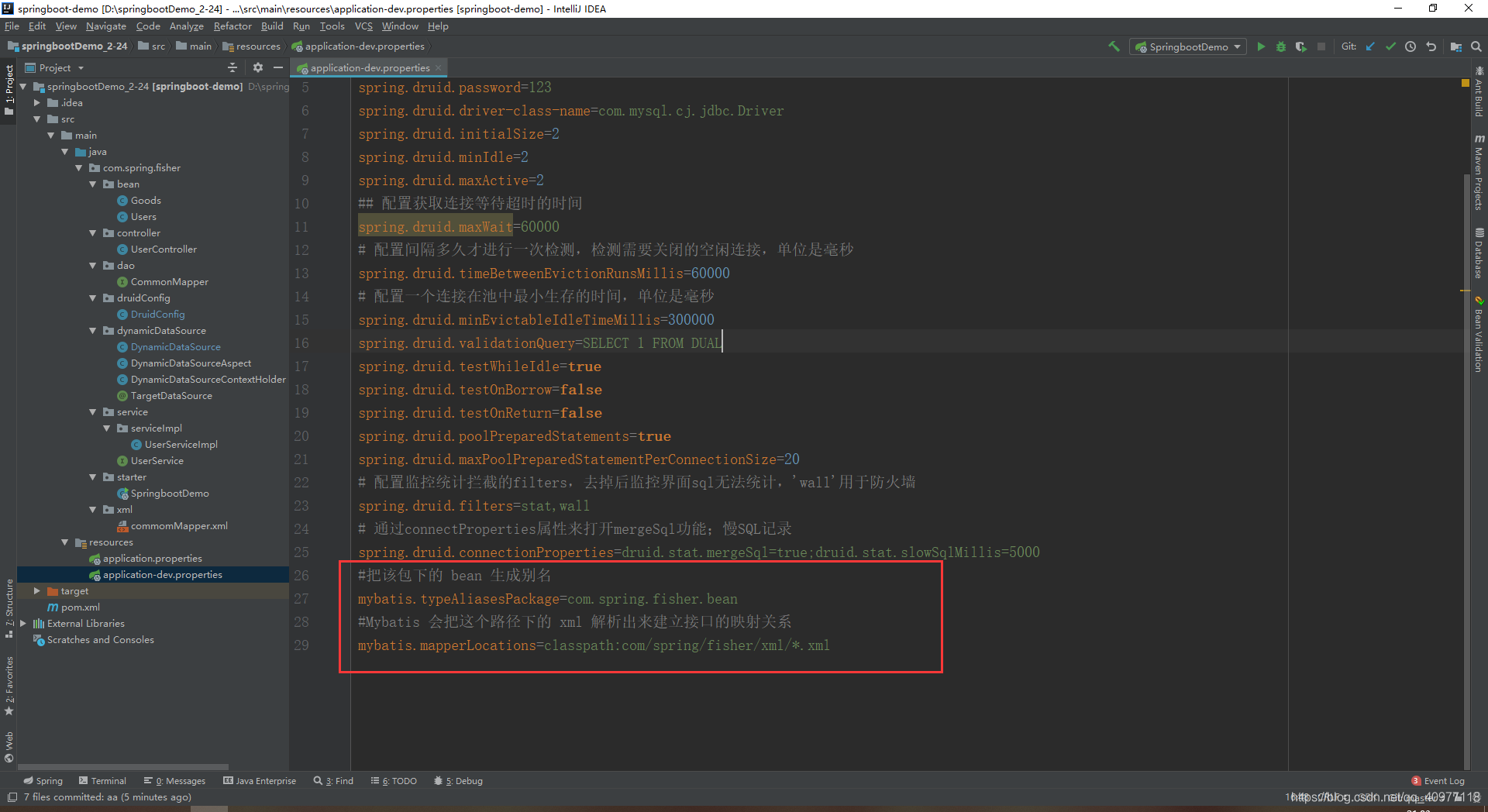Open the Event Log
The image size is (1488, 812).
point(1438,781)
